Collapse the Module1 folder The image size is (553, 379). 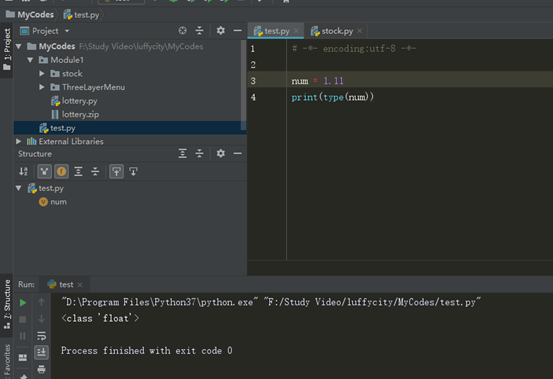30,60
